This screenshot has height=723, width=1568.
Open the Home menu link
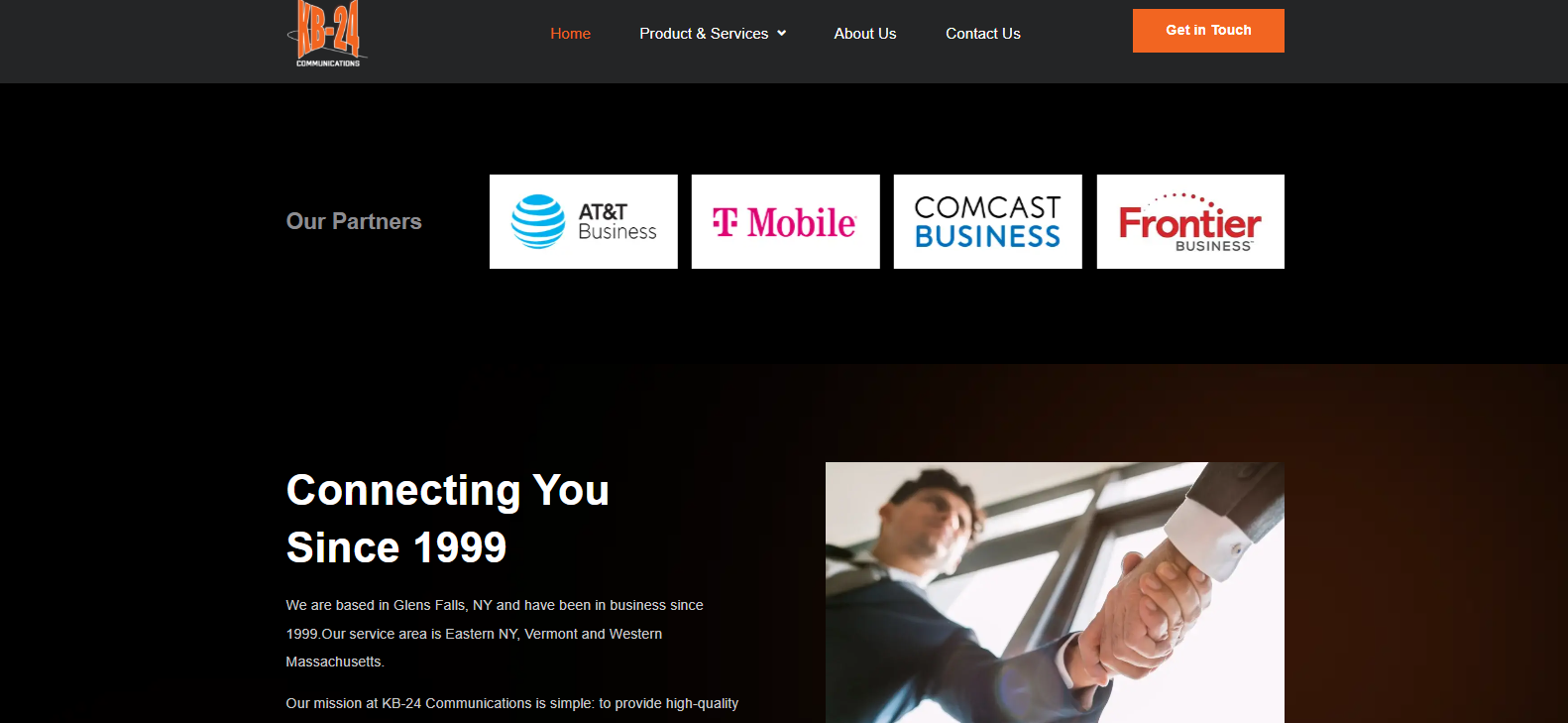tap(570, 34)
